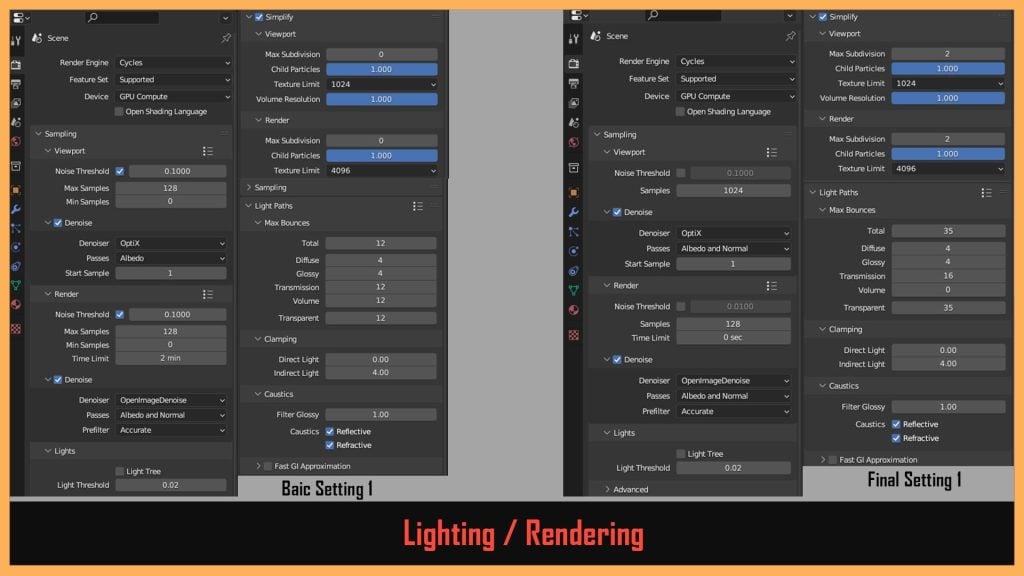Open View Layer properties tab in Basic Setting panel
This screenshot has width=1024, height=576.
point(16,103)
